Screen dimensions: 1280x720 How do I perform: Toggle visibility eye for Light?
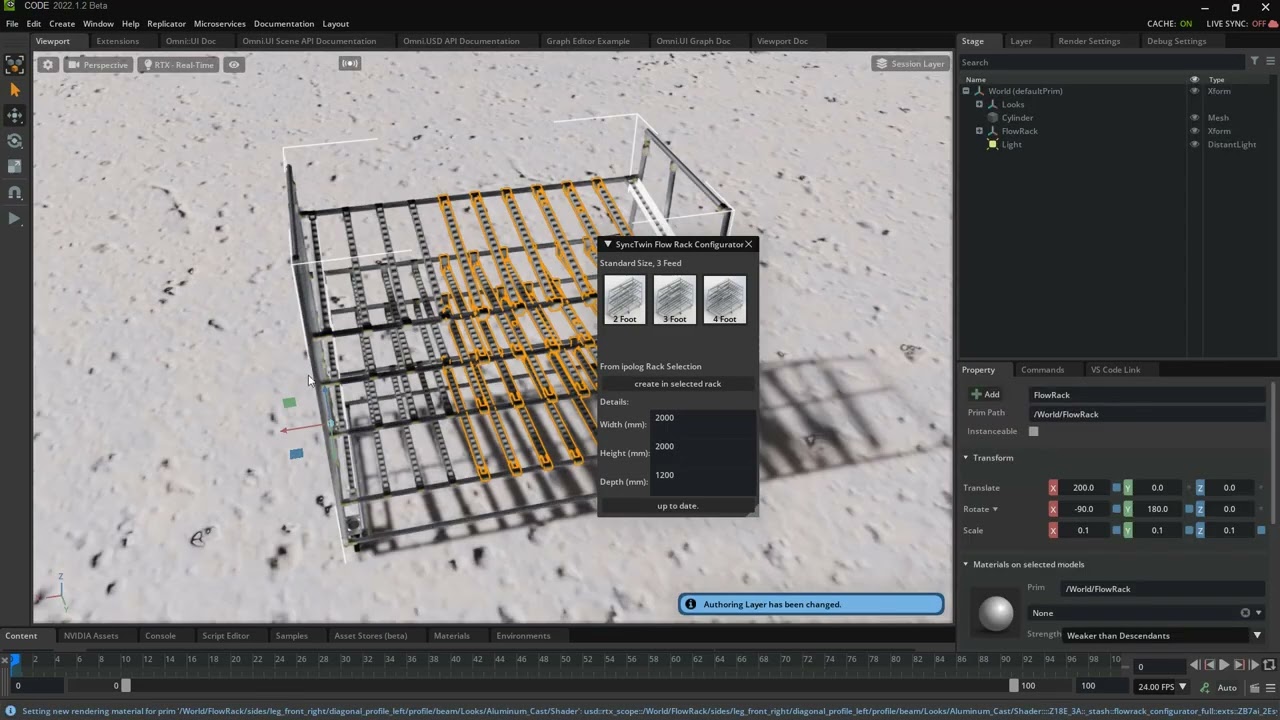coord(1194,145)
